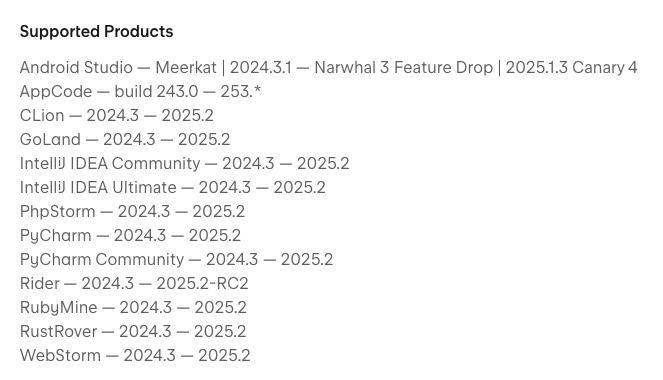Select the Android Studio compatibility line
Screen dimensions: 663x380
329,68
